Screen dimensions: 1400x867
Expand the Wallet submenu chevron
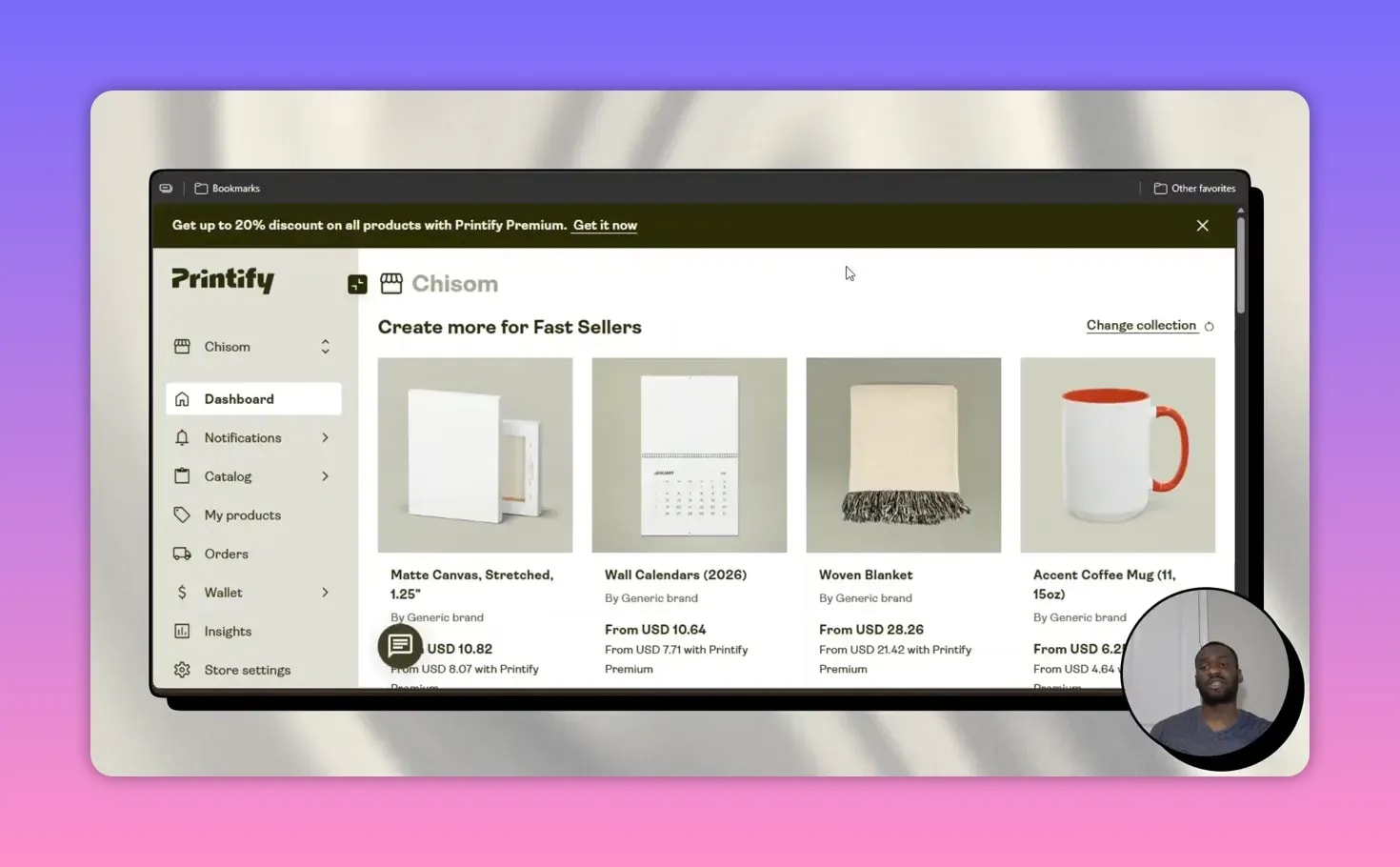click(x=325, y=593)
